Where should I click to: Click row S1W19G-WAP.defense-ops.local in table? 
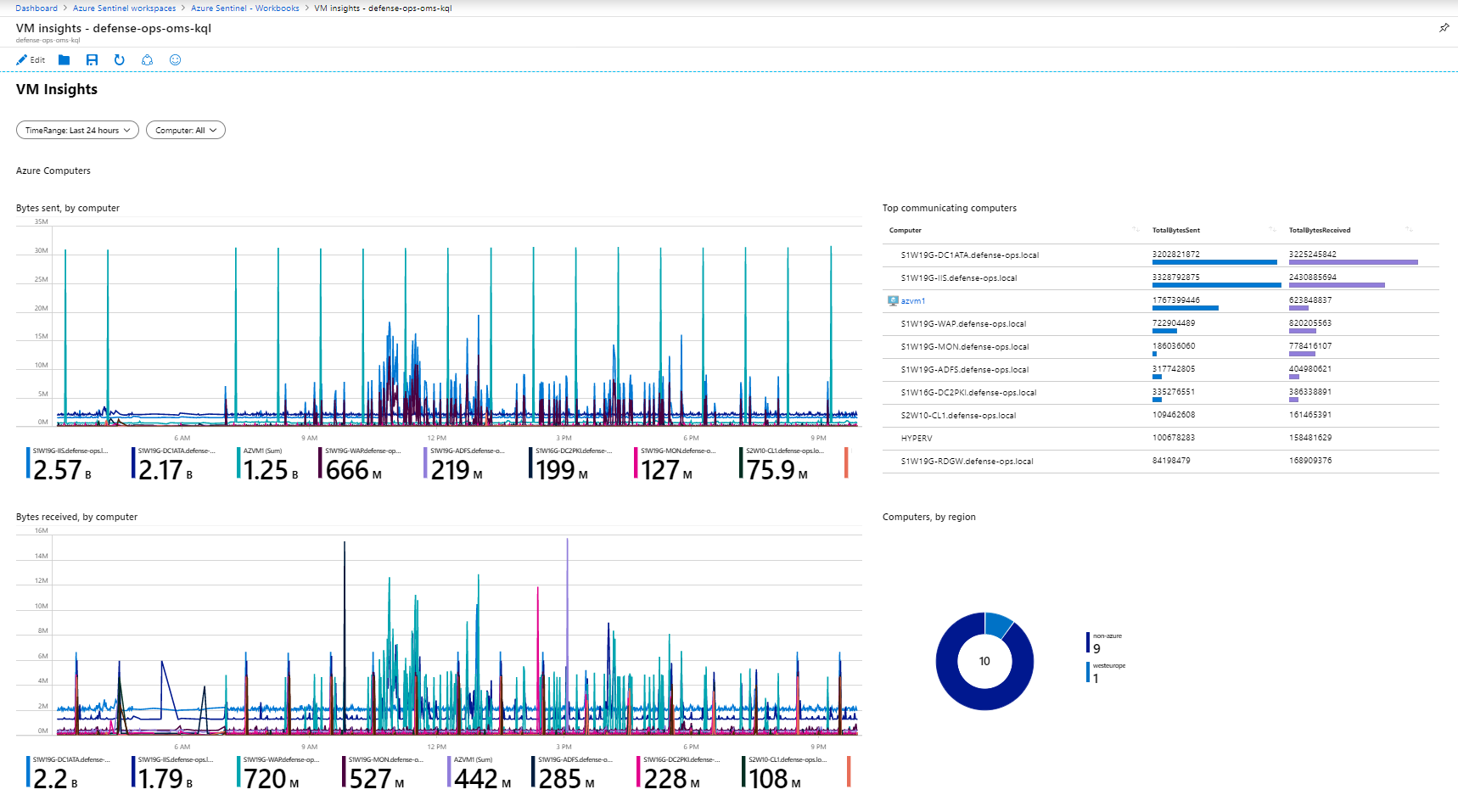(1160, 324)
